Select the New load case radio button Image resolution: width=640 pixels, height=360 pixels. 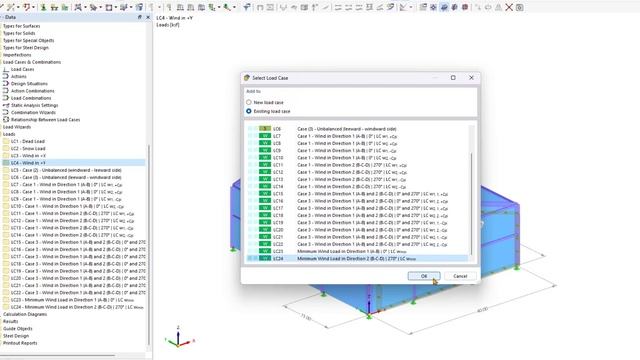click(249, 102)
